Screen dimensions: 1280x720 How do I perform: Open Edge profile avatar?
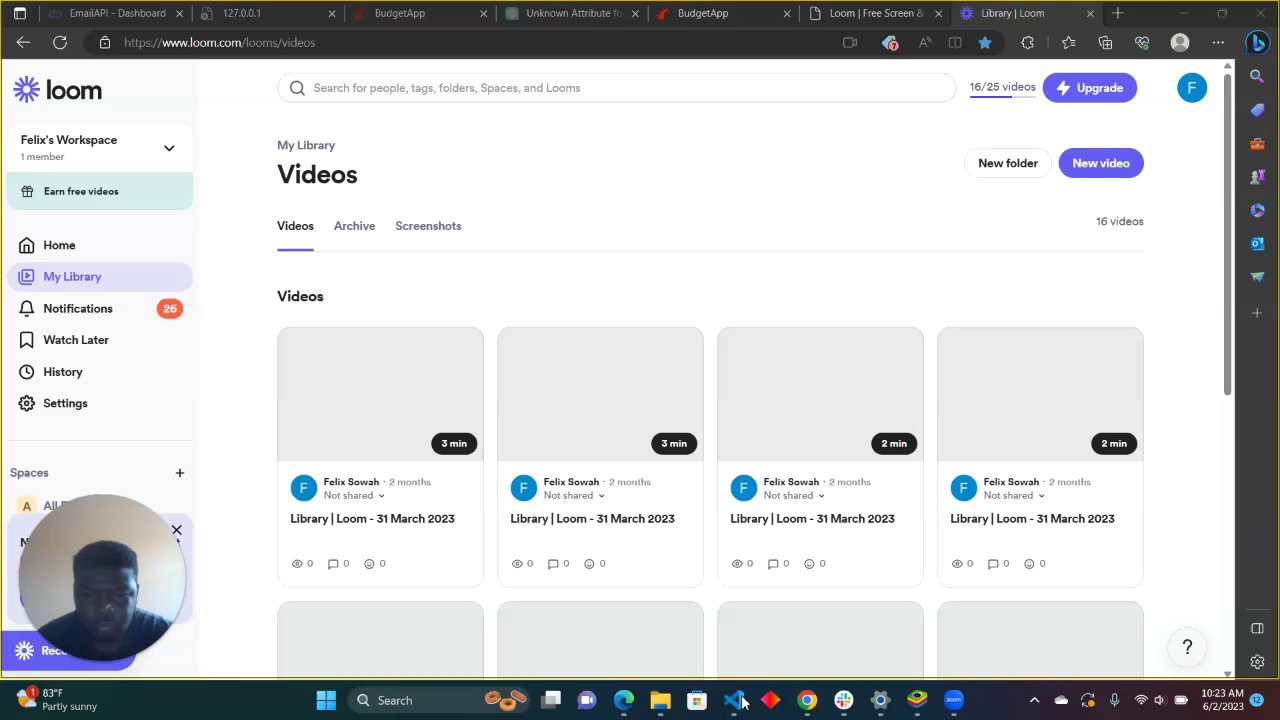(1180, 43)
